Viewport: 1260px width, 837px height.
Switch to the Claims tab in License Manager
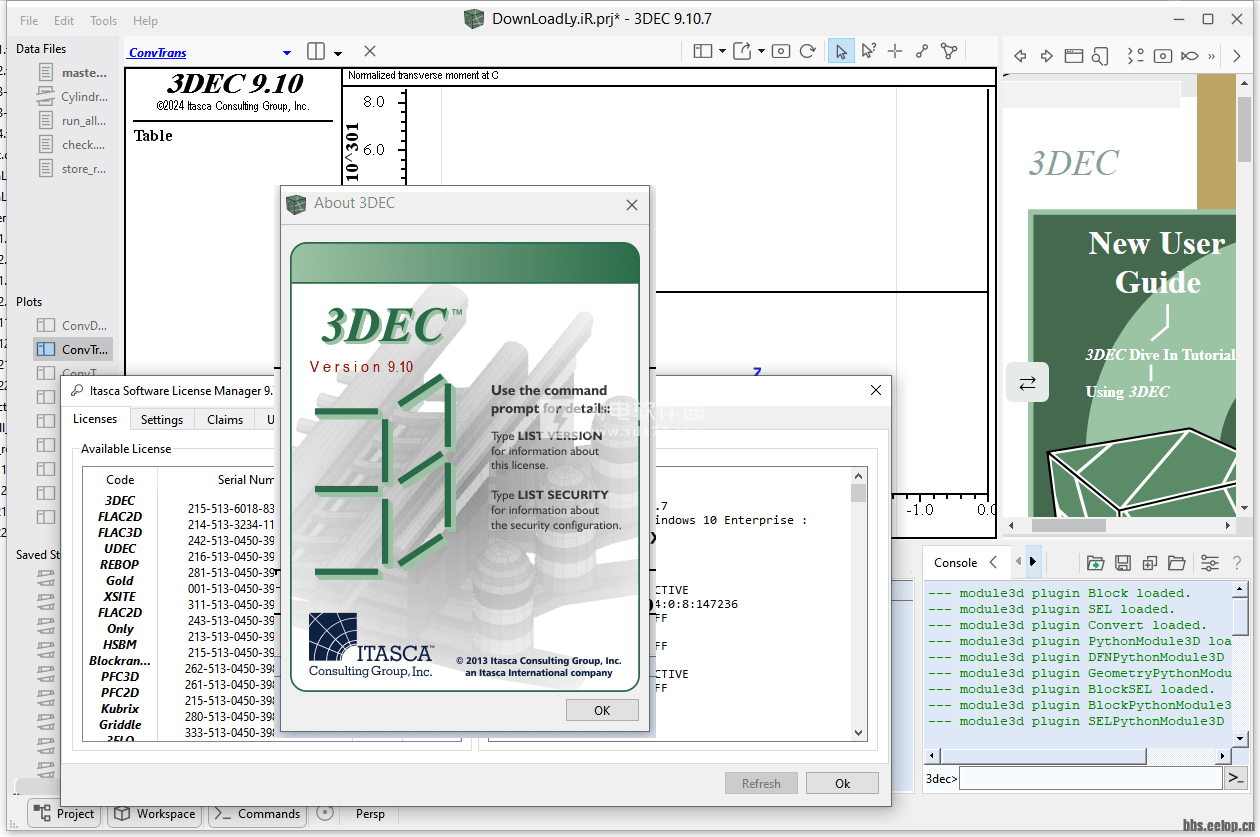tap(225, 420)
